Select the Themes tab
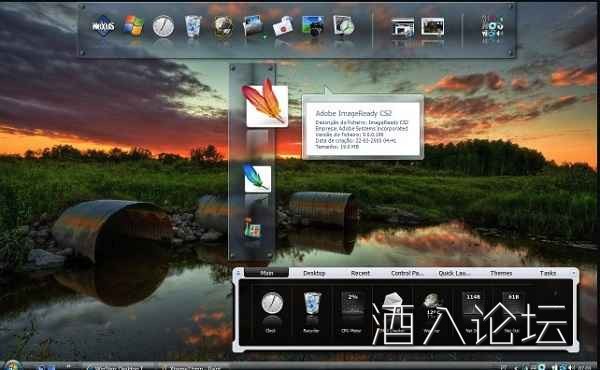600x370 pixels. pyautogui.click(x=501, y=273)
